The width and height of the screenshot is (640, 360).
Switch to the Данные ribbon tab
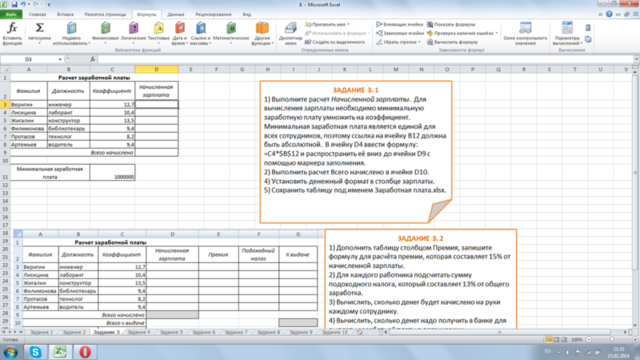point(176,14)
